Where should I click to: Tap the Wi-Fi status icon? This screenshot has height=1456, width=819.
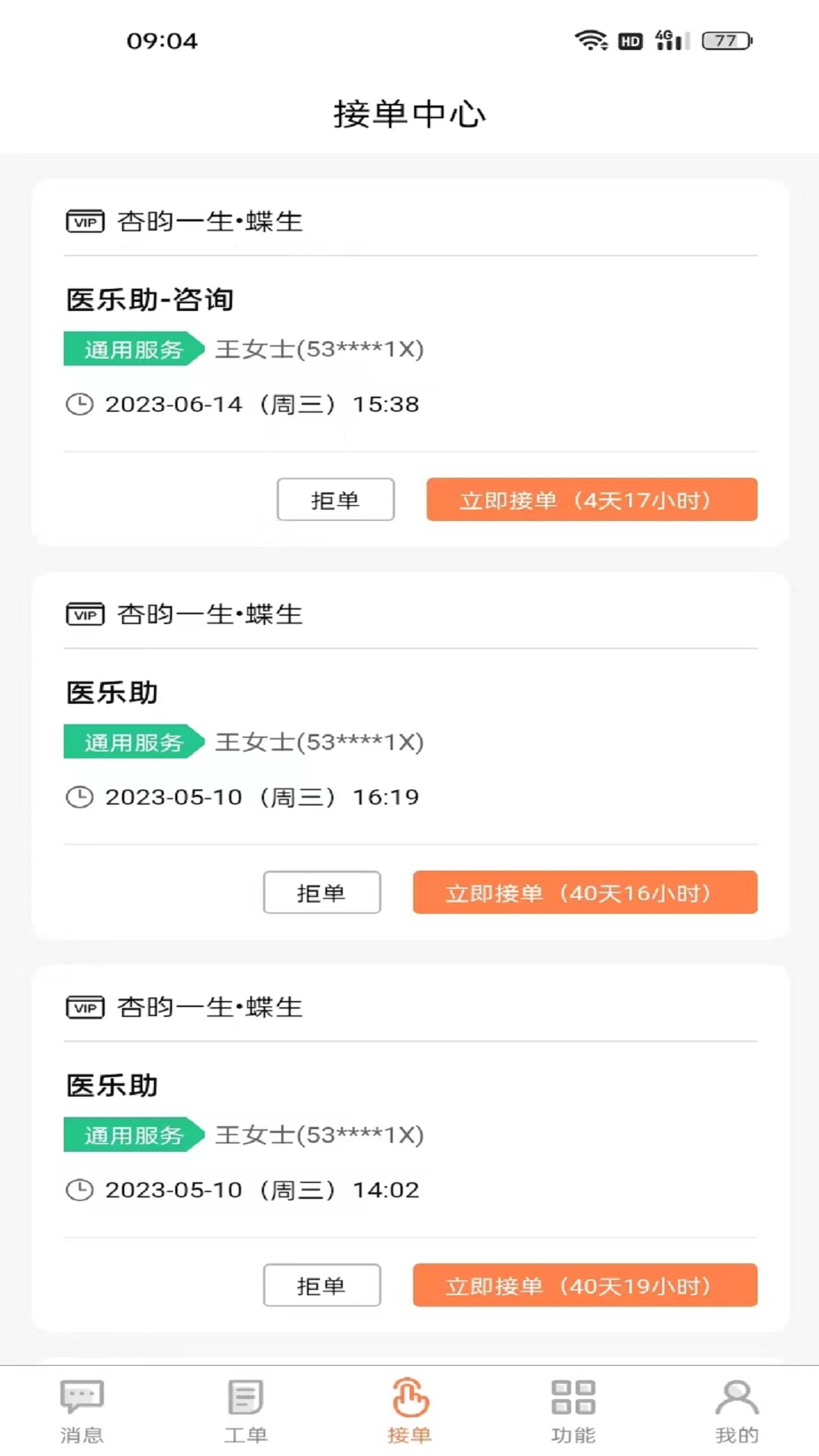pyautogui.click(x=590, y=40)
